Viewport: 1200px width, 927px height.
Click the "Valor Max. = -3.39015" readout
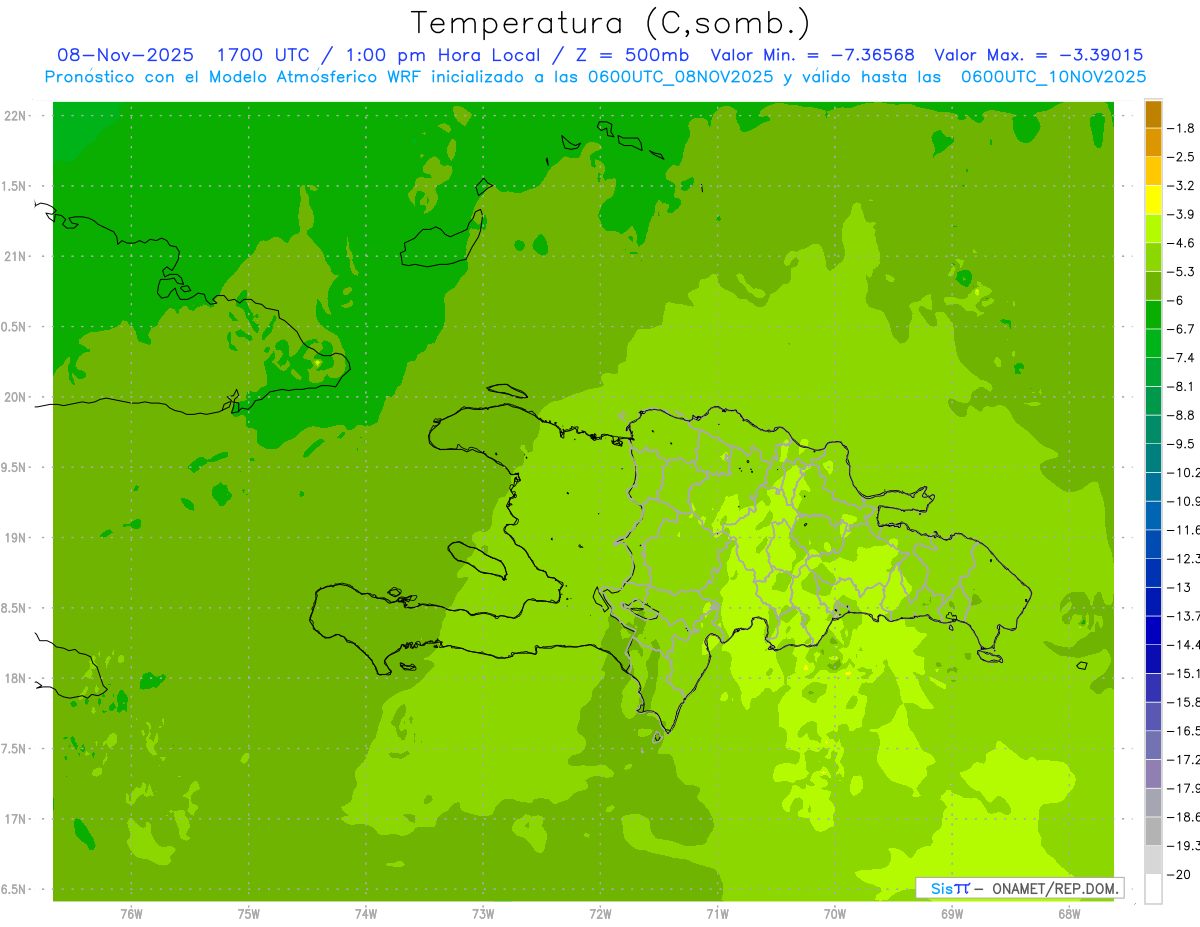coord(1039,55)
